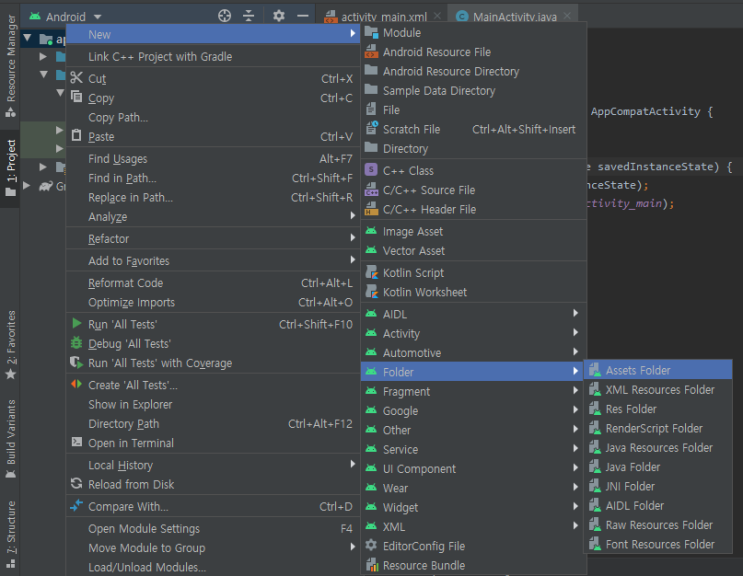Switch to activity_main.xml tab
Viewport: 743px width, 576px height.
click(383, 17)
